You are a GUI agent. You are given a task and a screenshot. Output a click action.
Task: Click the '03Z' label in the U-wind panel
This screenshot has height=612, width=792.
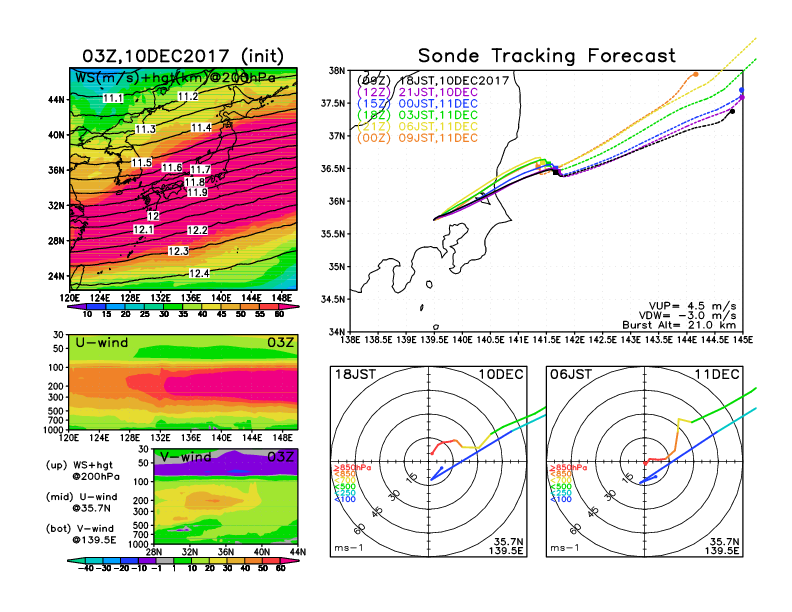tap(280, 343)
